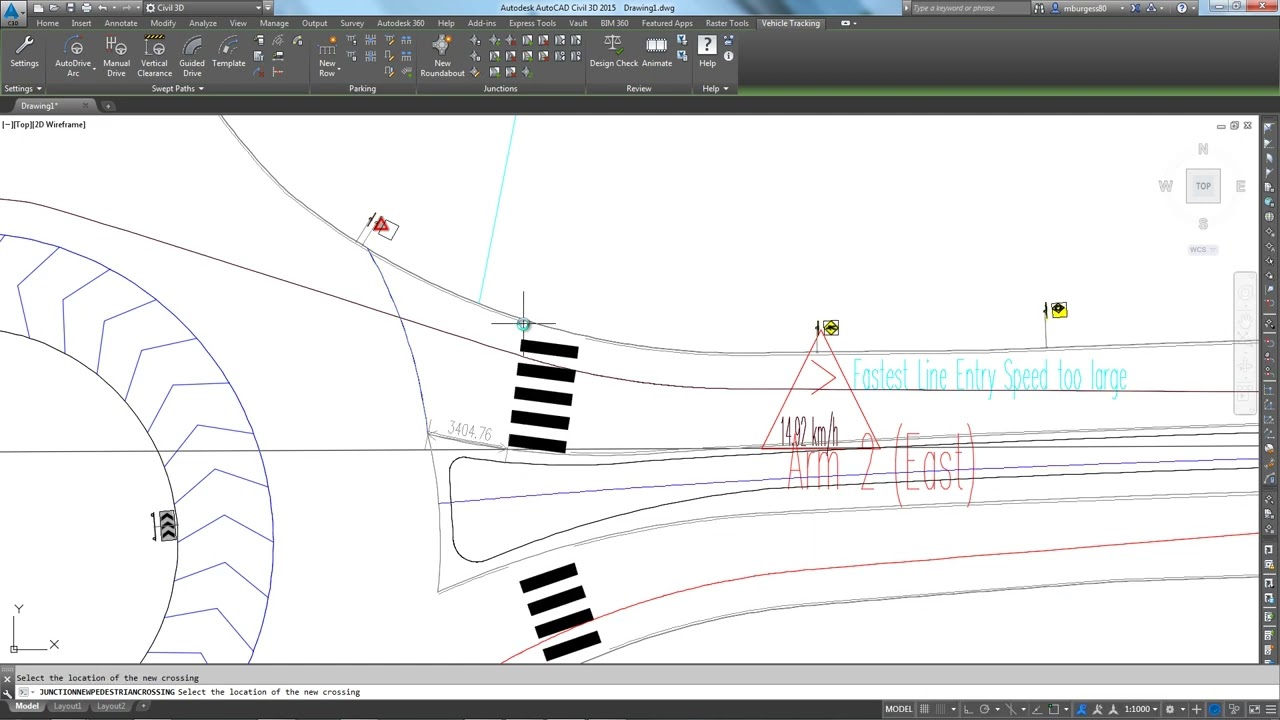Screen dimensions: 1280x720
Task: Open the Vehicle Tracking Help button
Action: coord(707,52)
